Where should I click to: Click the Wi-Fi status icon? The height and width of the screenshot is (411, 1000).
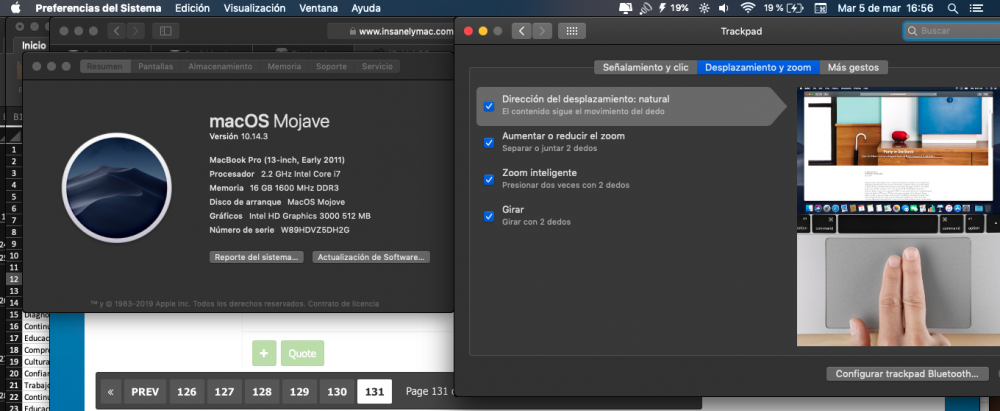point(747,8)
